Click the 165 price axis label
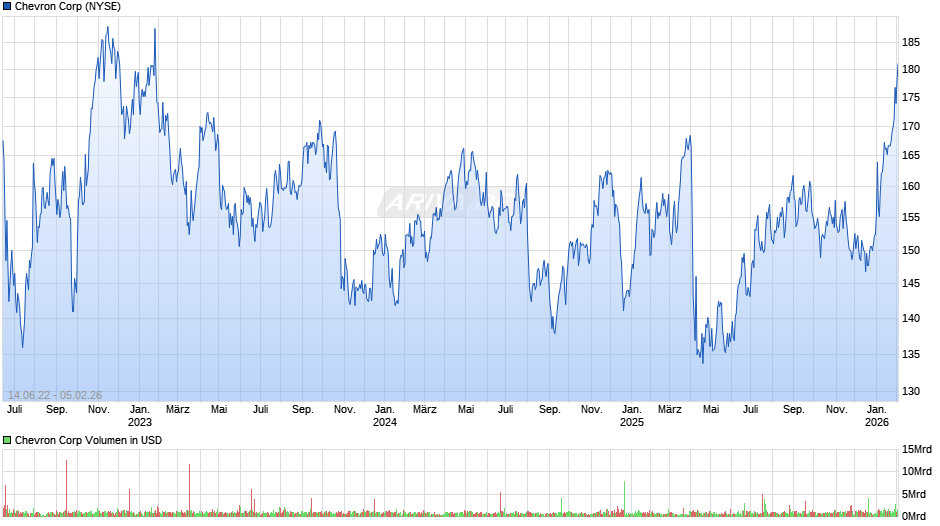940x526 pixels. [911, 155]
